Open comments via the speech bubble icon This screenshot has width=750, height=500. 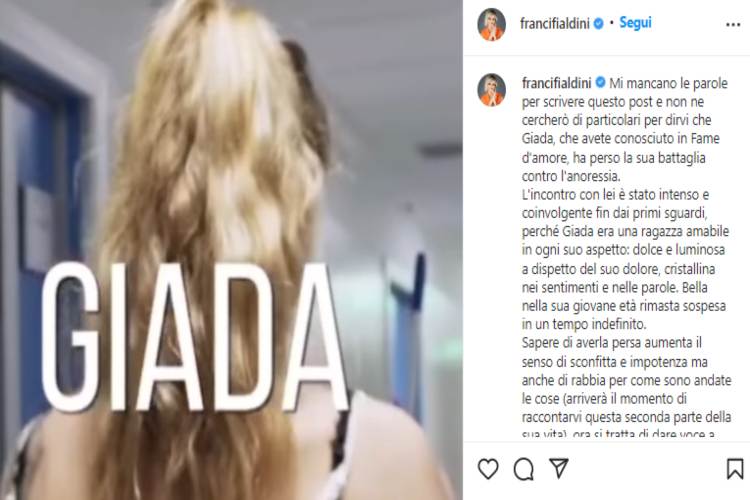(x=523, y=469)
